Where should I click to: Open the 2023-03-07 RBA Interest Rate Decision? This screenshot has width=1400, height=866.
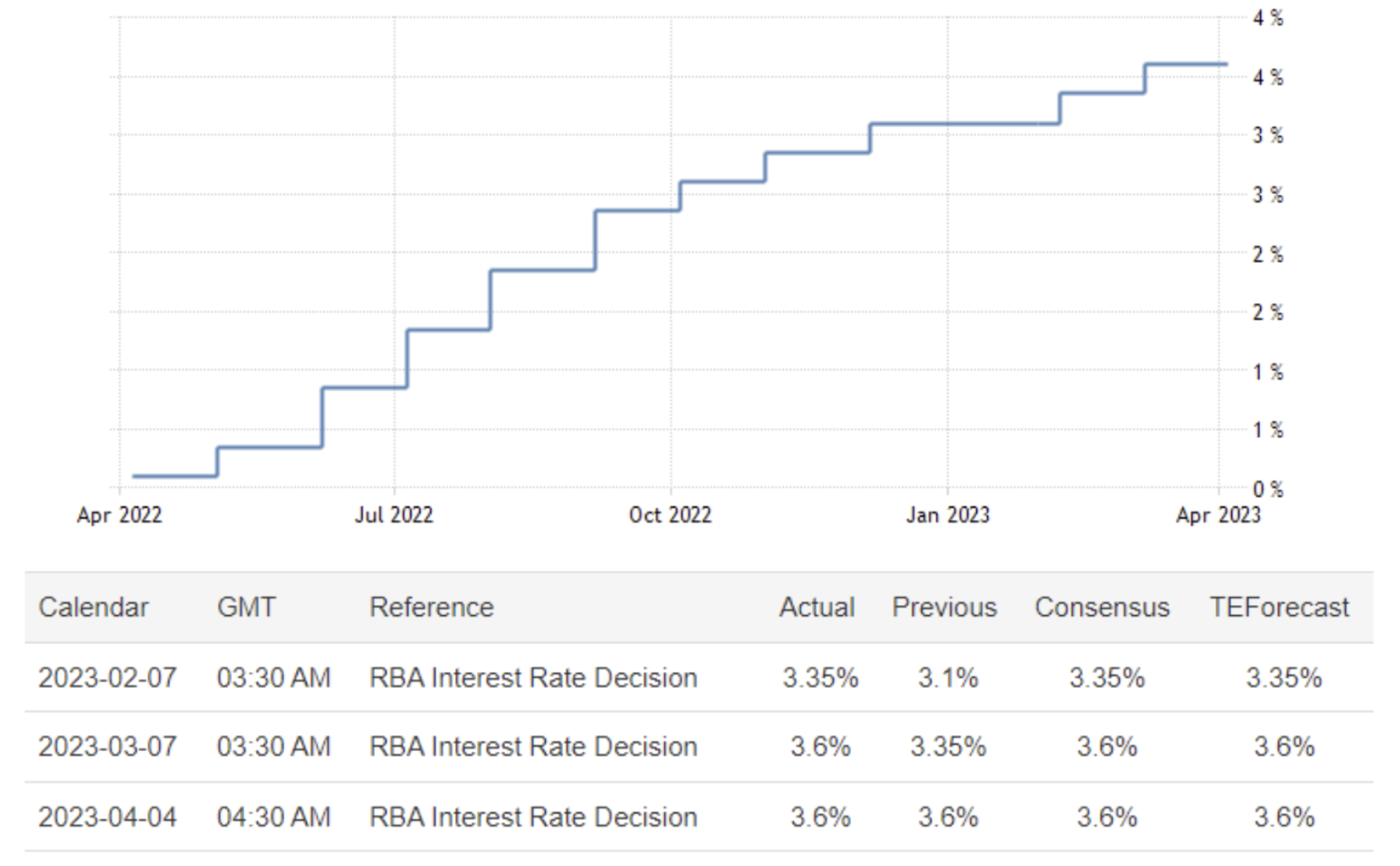(533, 747)
